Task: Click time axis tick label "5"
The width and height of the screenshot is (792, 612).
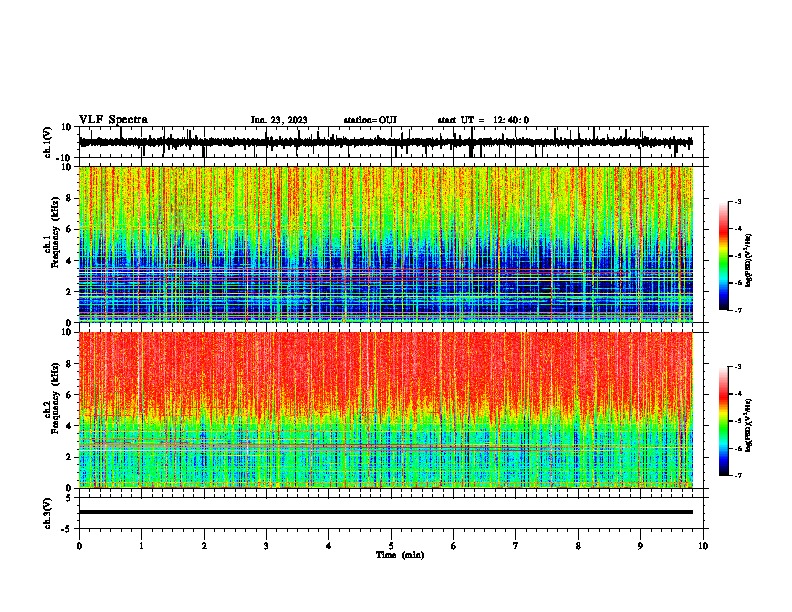Action: [391, 546]
